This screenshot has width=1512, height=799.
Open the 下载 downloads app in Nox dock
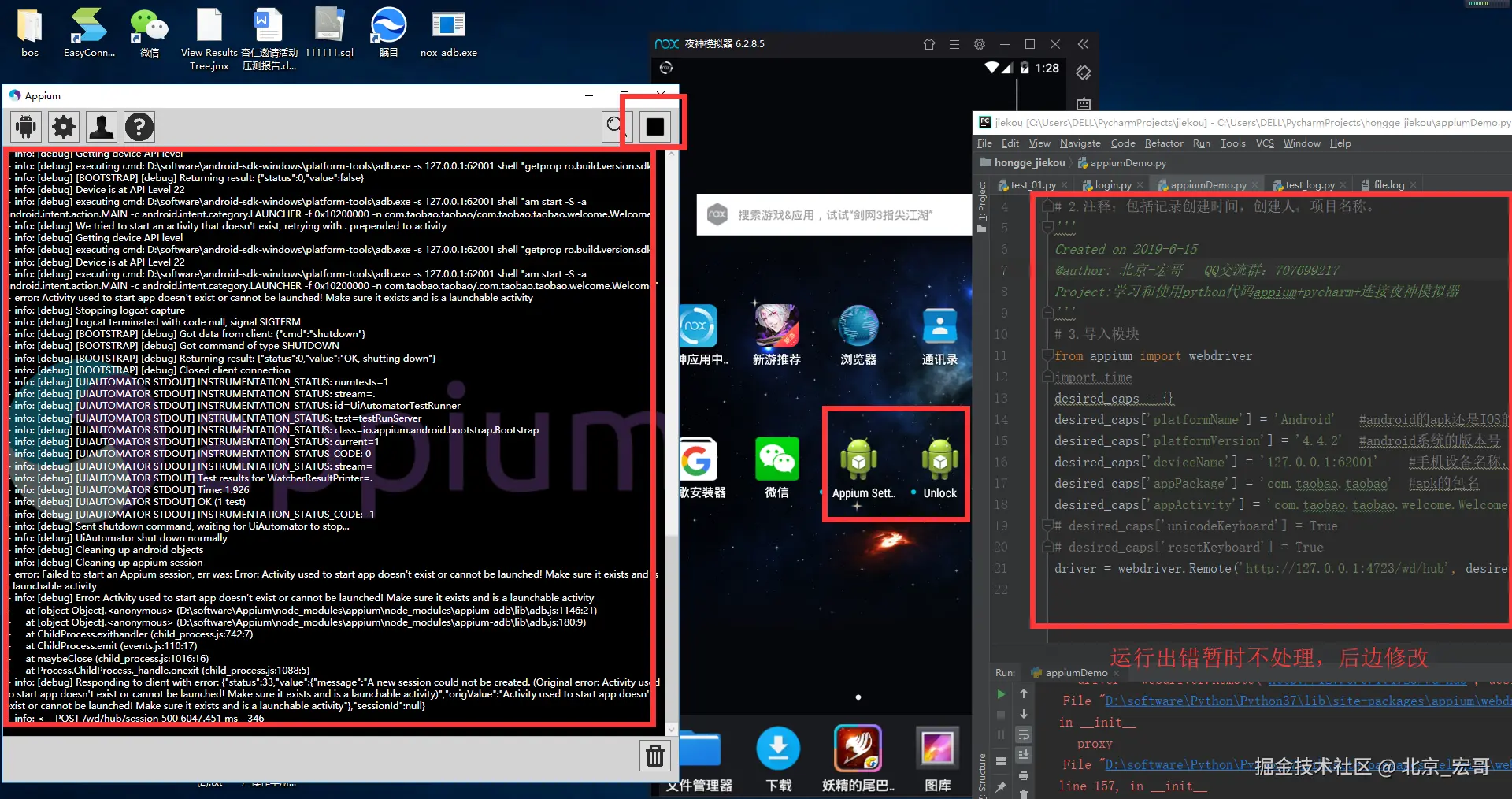778,759
